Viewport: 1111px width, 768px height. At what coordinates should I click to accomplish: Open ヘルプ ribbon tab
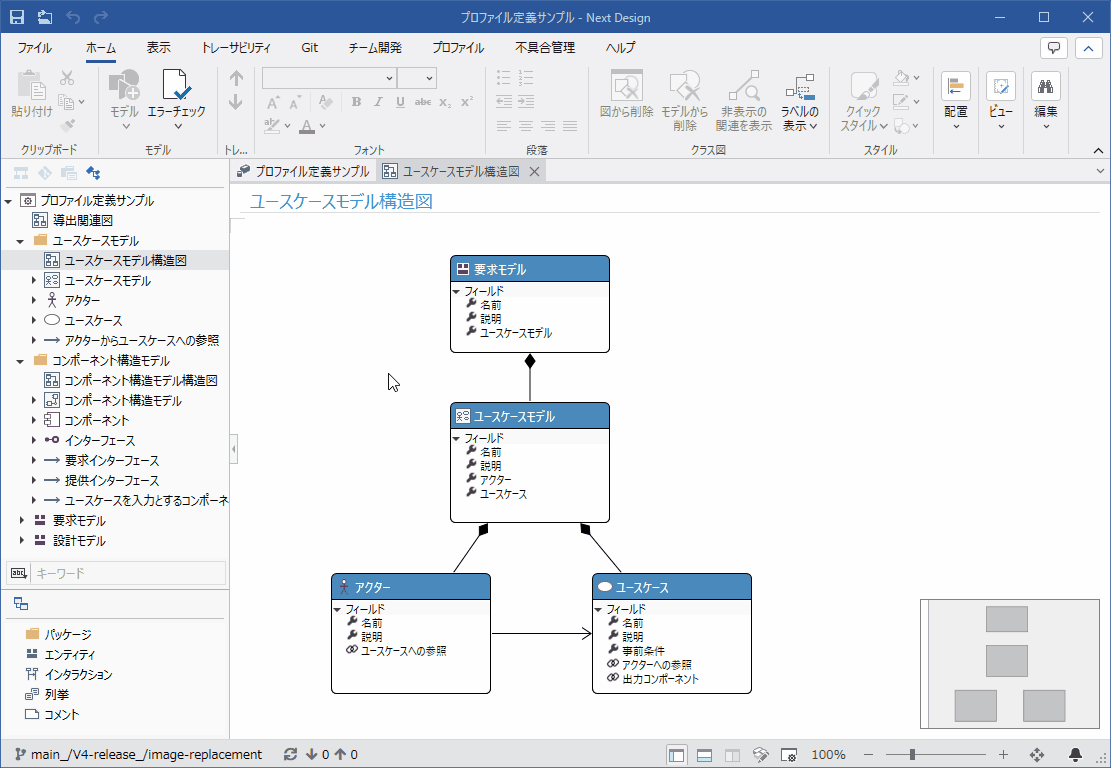point(620,47)
